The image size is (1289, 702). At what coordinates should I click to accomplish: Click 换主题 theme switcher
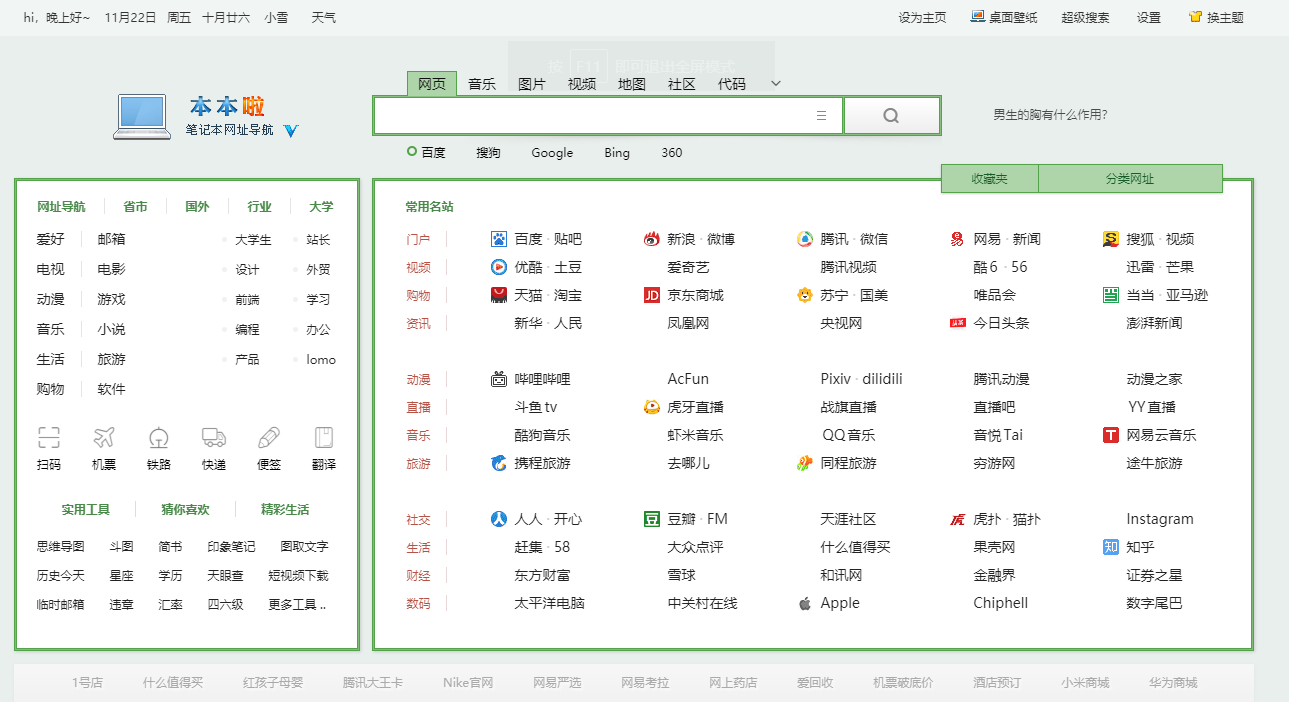pyautogui.click(x=1216, y=17)
